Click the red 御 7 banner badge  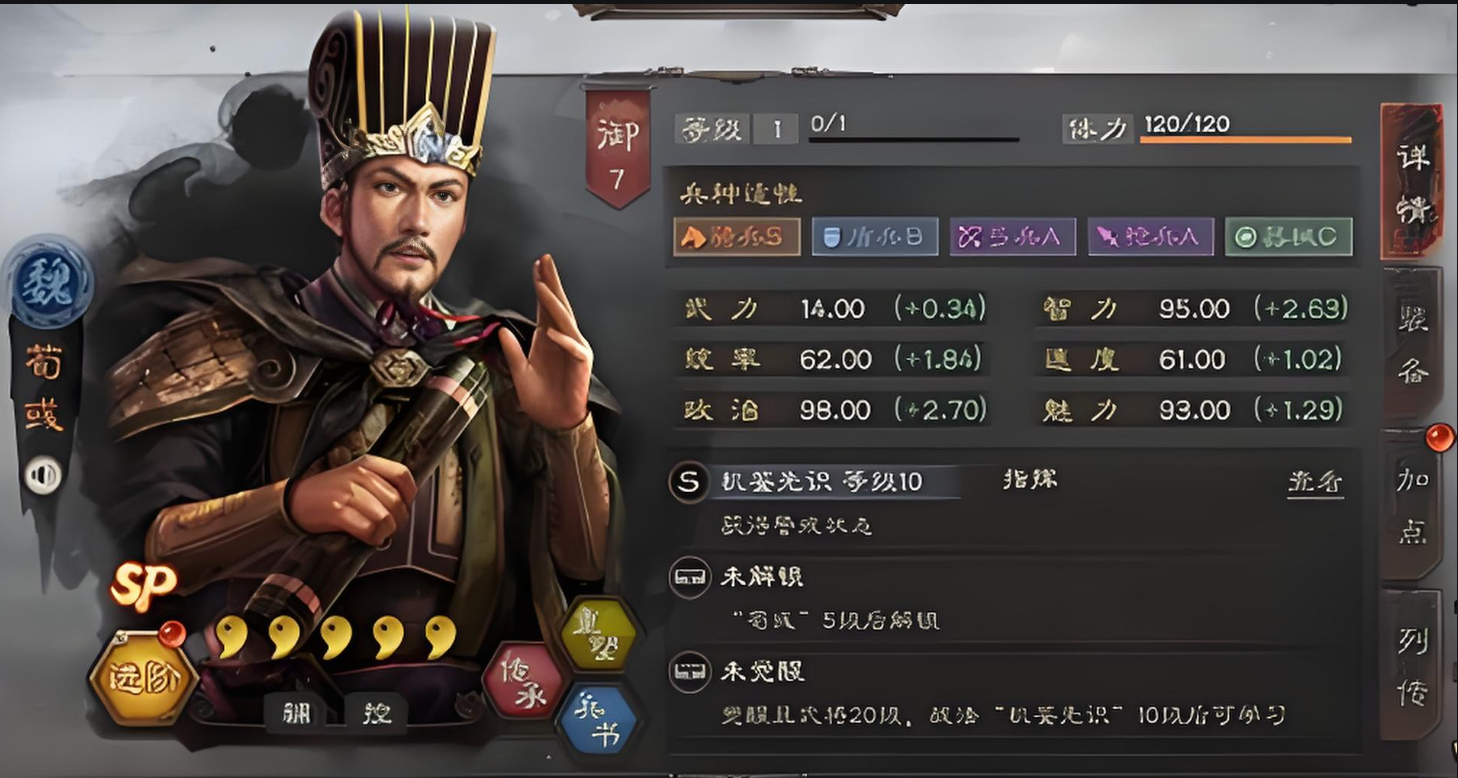[617, 149]
